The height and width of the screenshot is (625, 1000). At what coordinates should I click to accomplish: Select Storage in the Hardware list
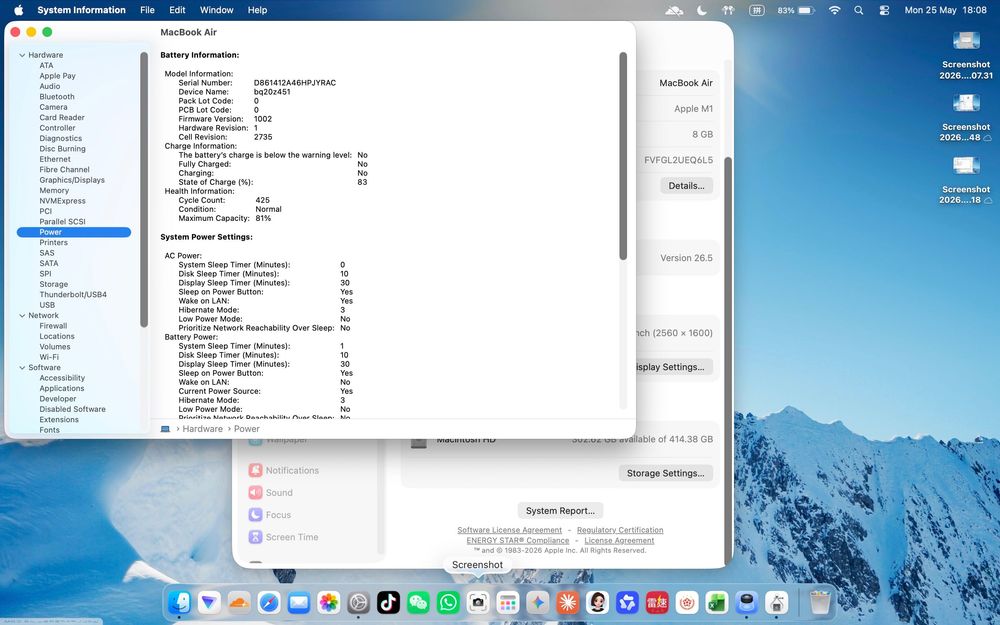coord(54,284)
